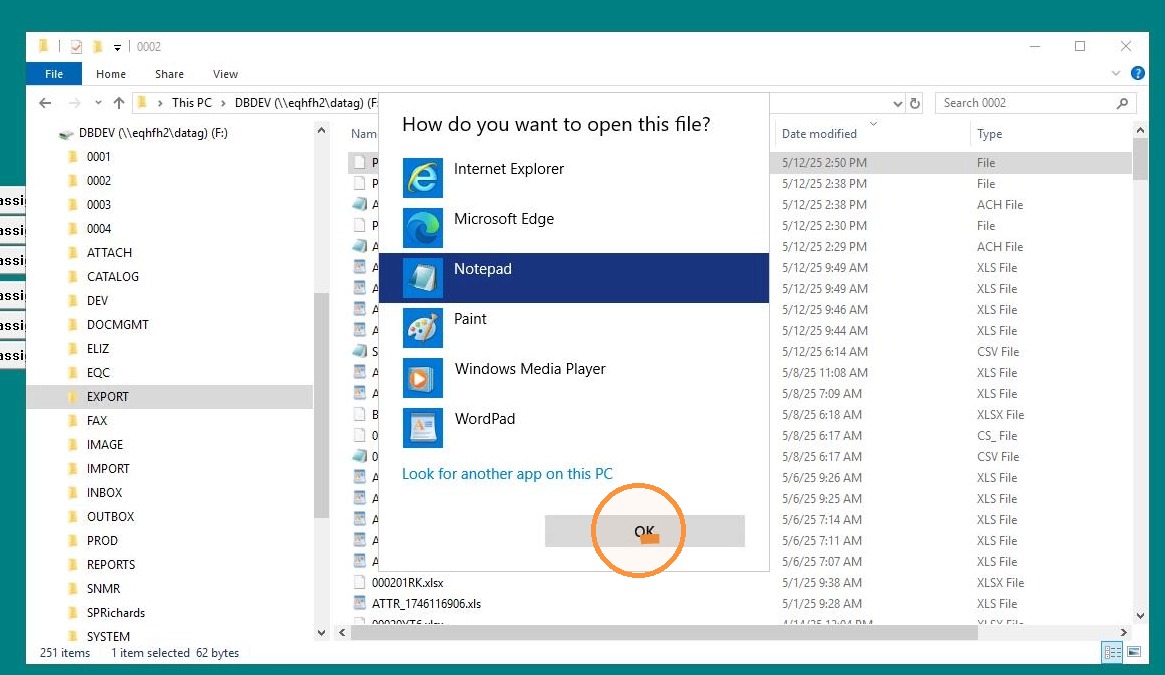Select the Microsoft Edge app icon
The width and height of the screenshot is (1165, 675).
click(x=423, y=227)
